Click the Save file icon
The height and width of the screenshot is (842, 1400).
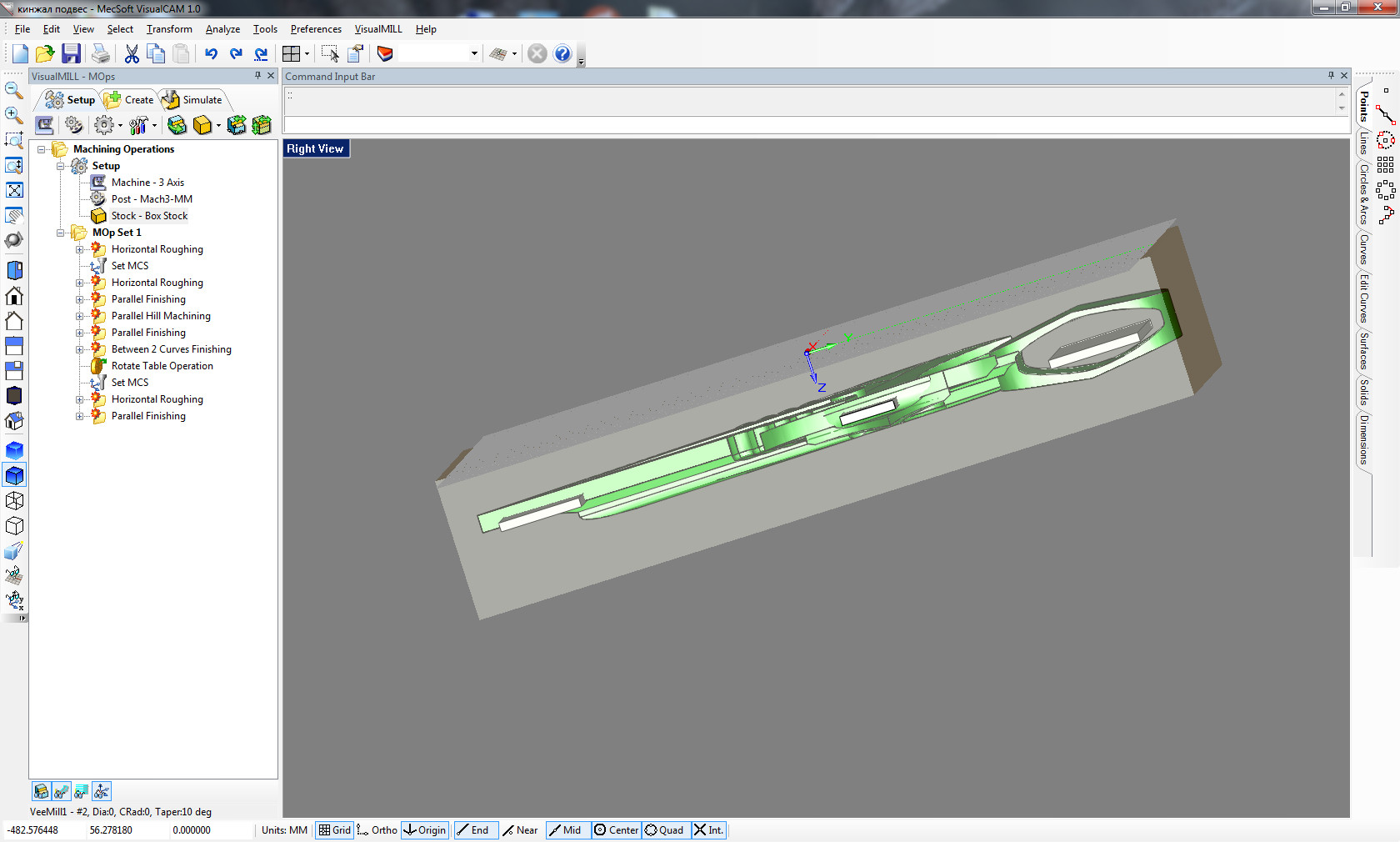click(72, 54)
